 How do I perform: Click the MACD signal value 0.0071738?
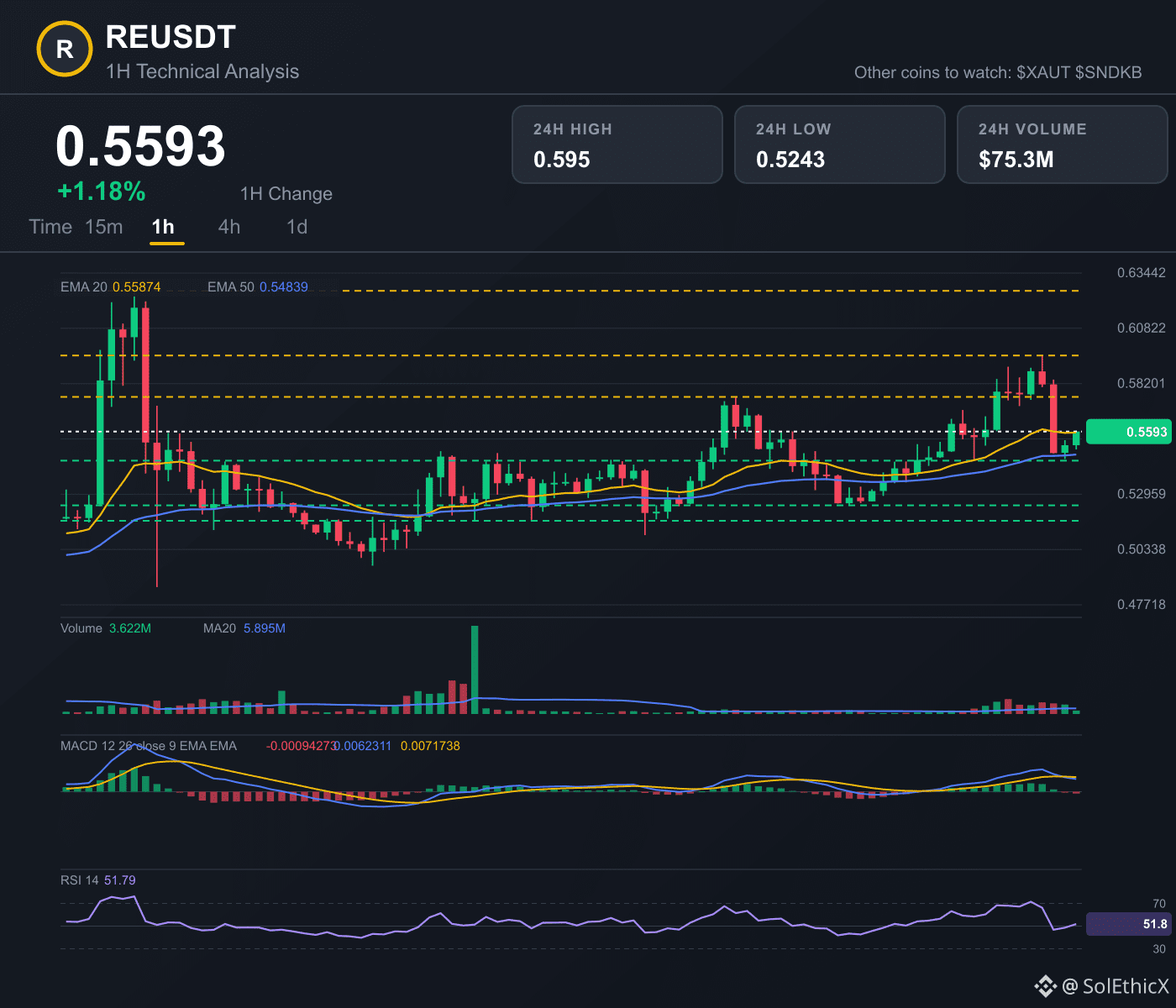[x=430, y=746]
